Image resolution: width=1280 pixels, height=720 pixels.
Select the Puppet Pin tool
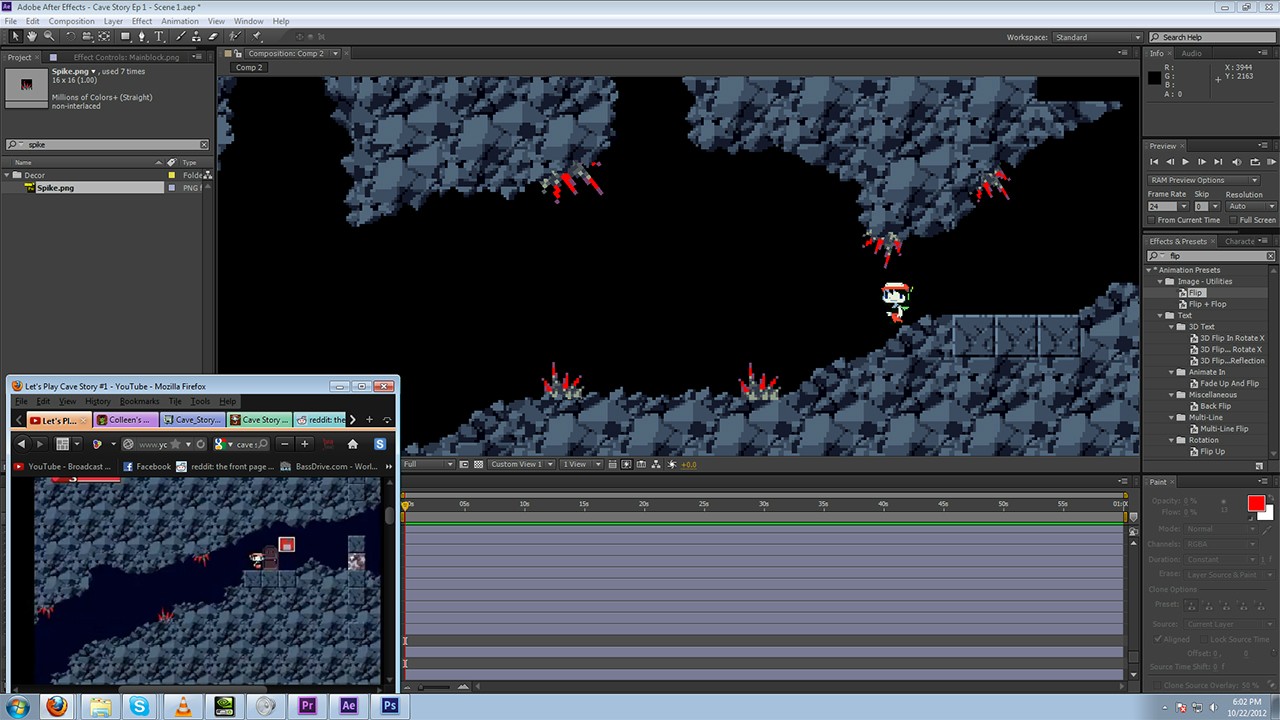[x=257, y=36]
